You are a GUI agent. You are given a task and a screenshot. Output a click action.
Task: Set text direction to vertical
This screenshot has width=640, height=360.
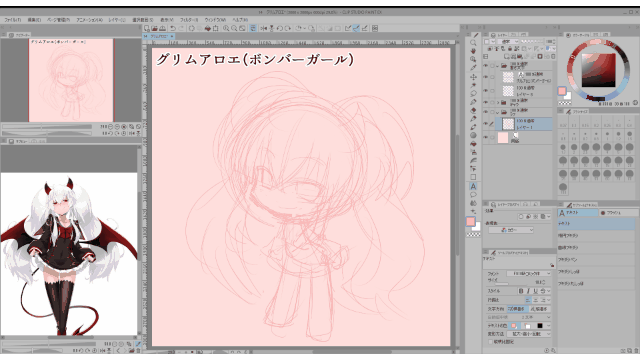click(540, 309)
